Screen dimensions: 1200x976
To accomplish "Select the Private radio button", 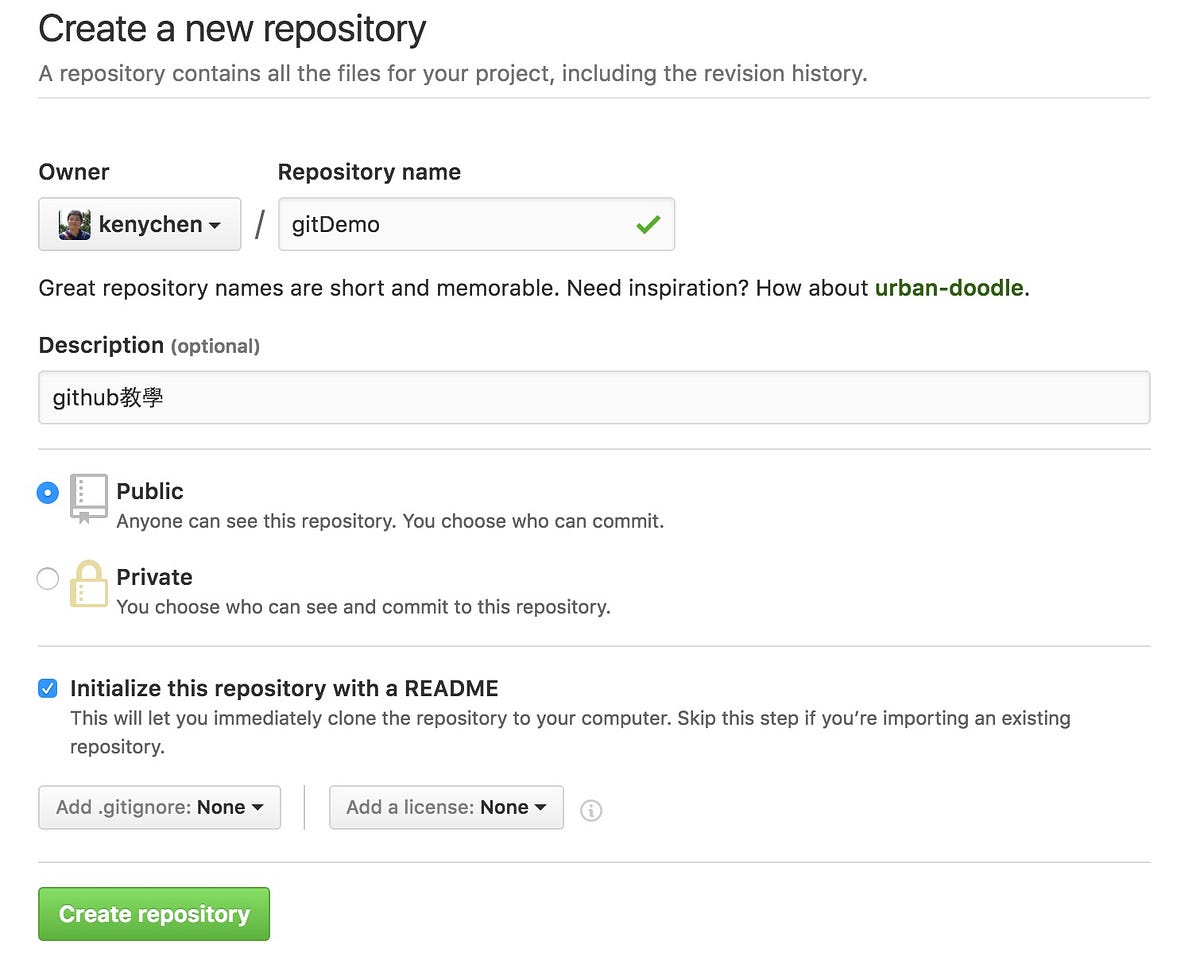I will (48, 578).
